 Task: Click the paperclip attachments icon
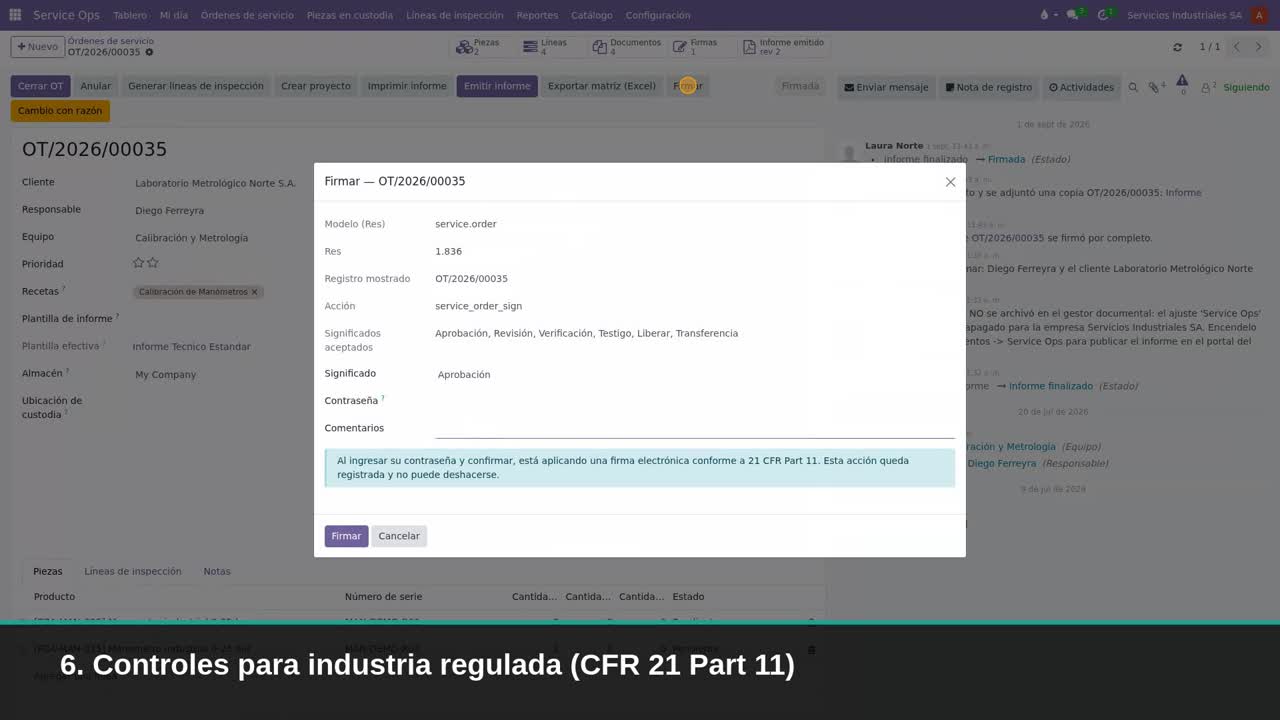tap(1156, 87)
